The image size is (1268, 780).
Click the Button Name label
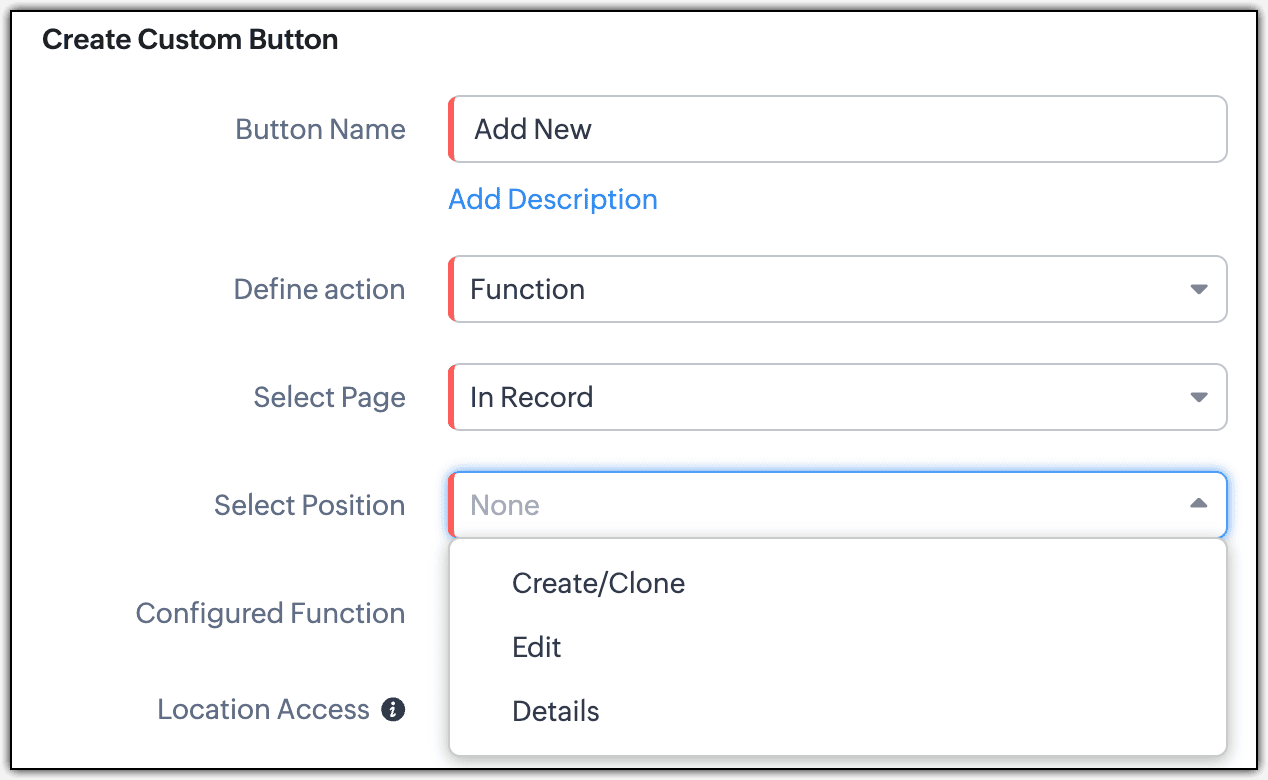(320, 129)
